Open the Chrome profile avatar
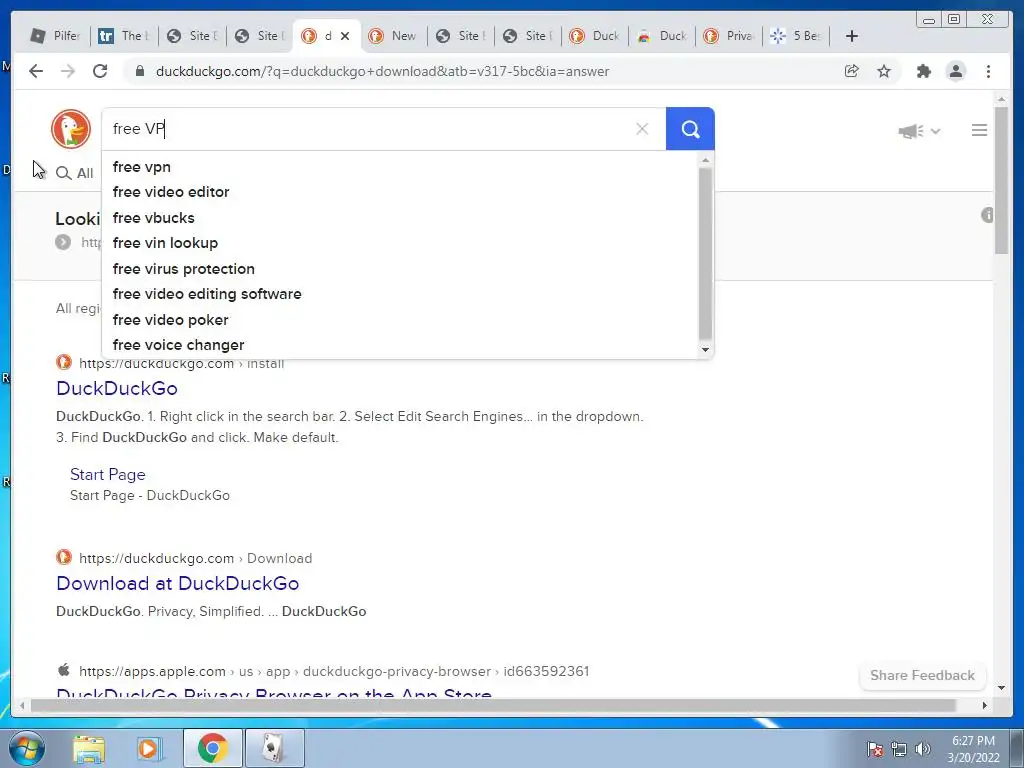The image size is (1024, 768). (x=956, y=71)
